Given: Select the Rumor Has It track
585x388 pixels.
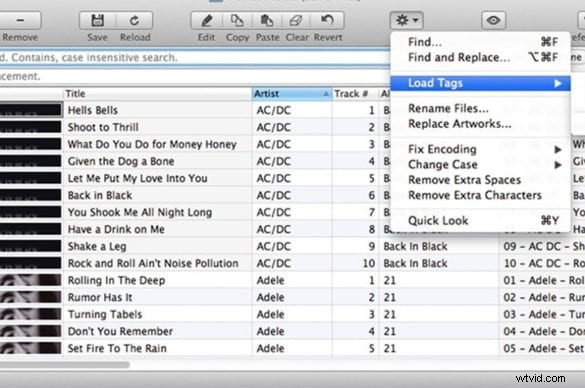Looking at the screenshot, I should click(100, 297).
